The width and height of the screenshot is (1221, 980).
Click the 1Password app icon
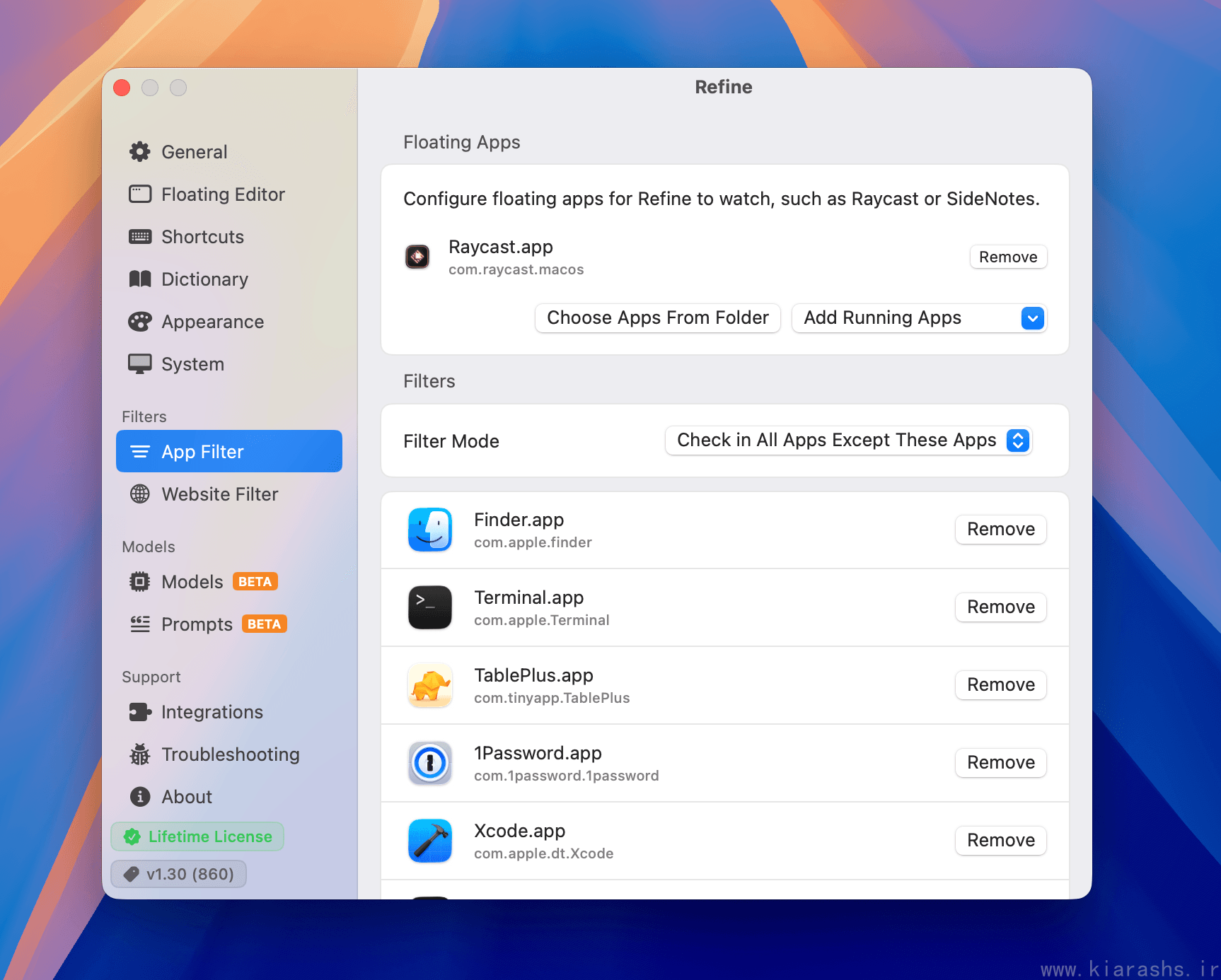pyautogui.click(x=430, y=763)
